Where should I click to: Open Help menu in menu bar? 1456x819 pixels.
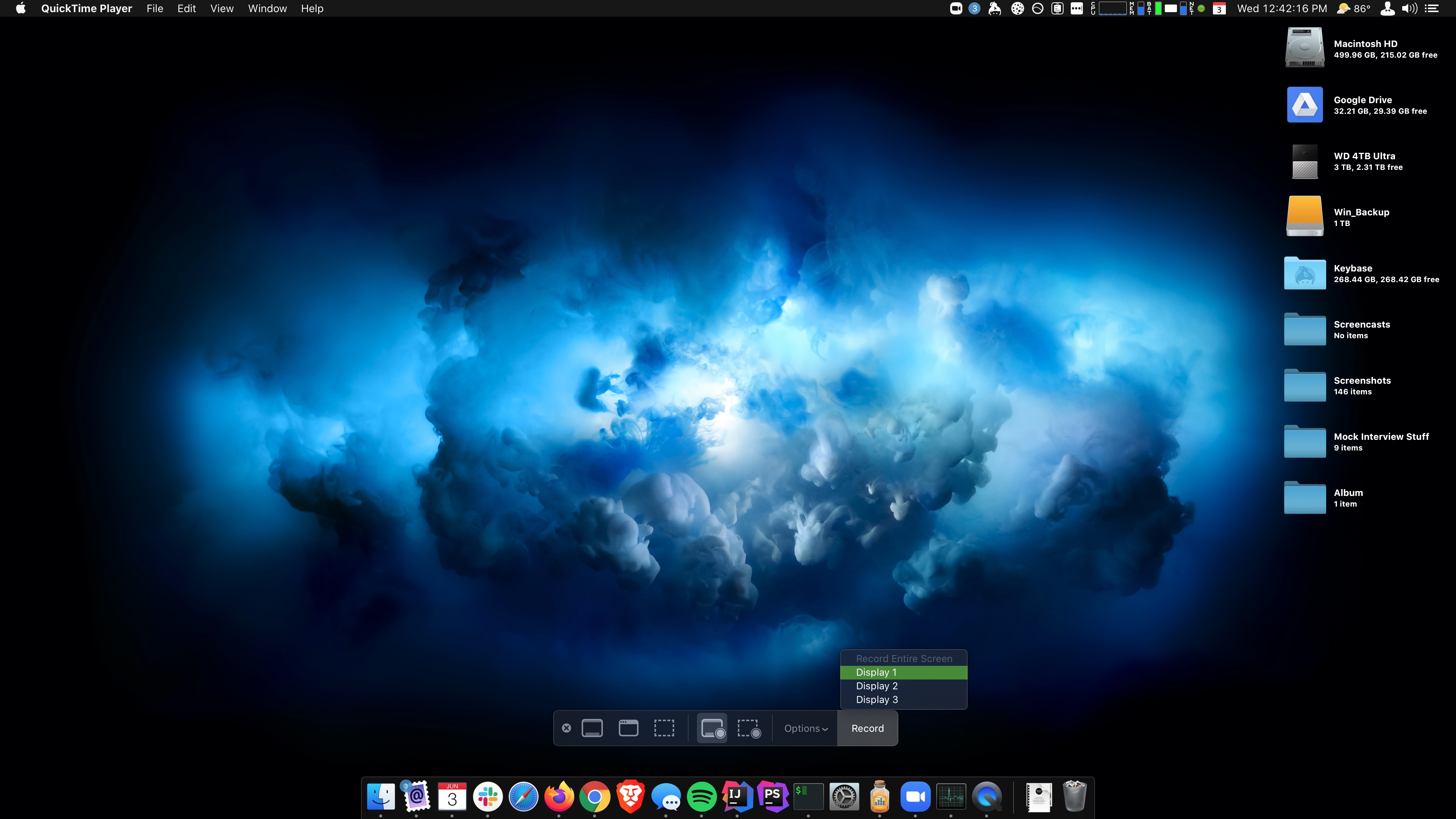312,8
